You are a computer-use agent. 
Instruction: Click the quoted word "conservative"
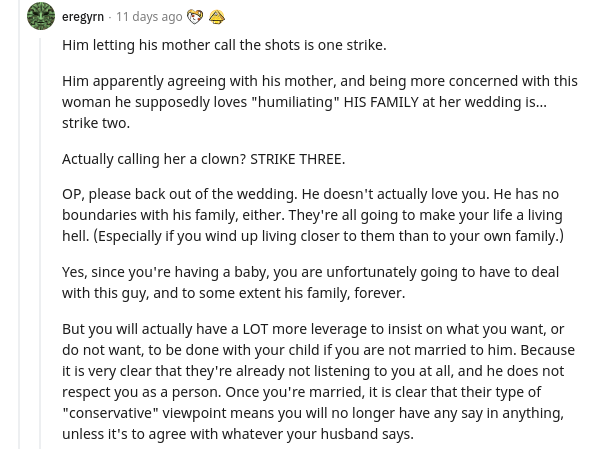pyautogui.click(x=110, y=413)
